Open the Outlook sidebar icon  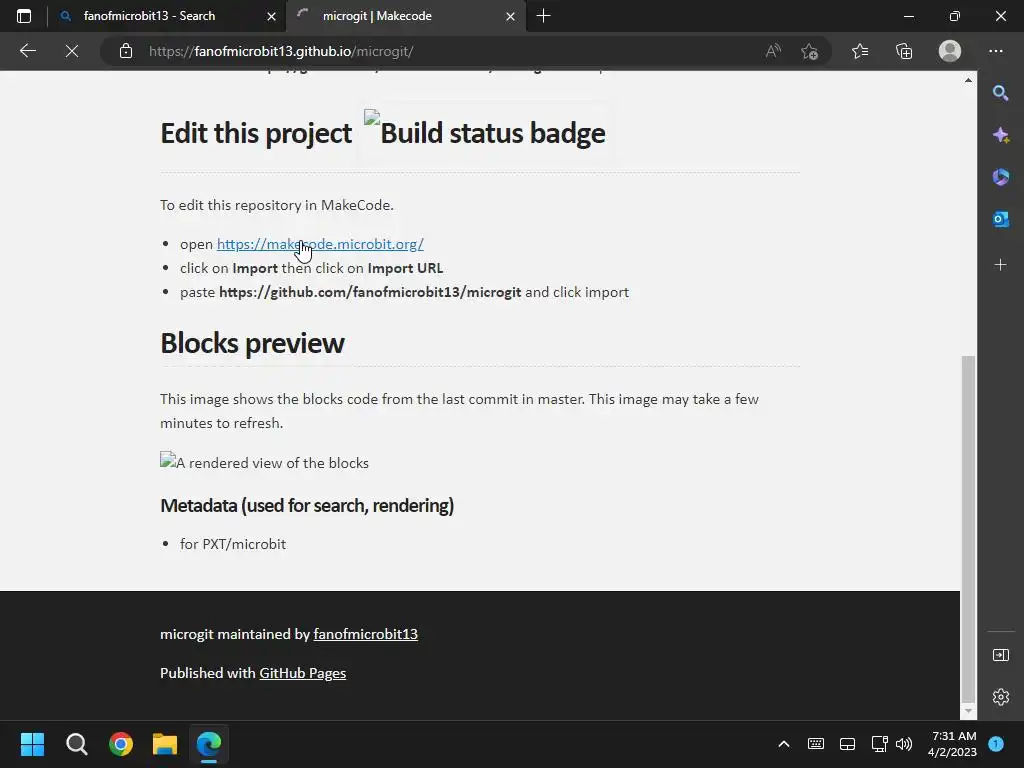click(x=1001, y=219)
